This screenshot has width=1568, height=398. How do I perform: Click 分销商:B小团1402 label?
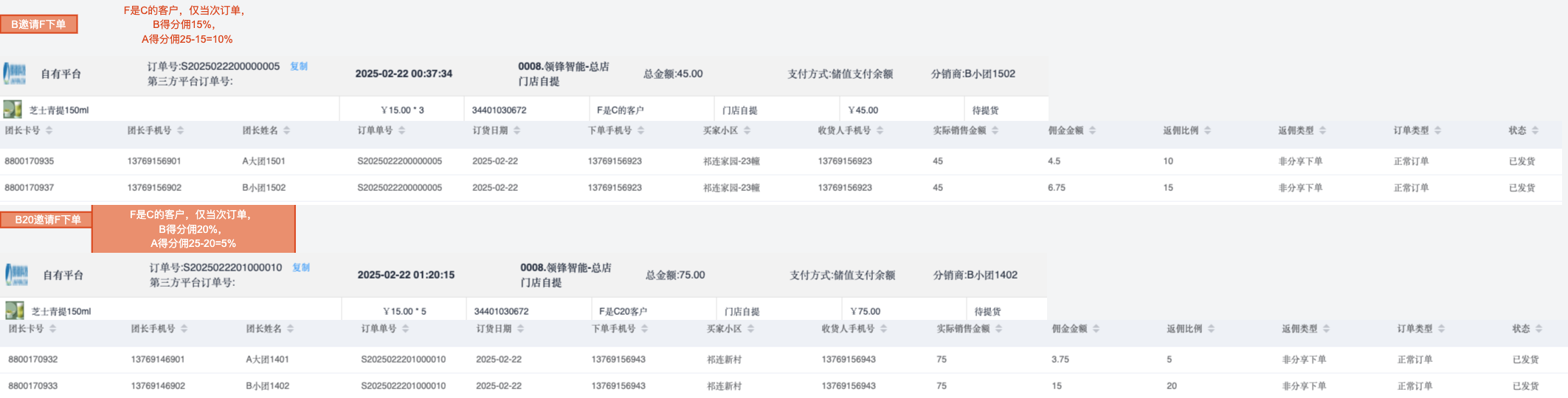(975, 275)
